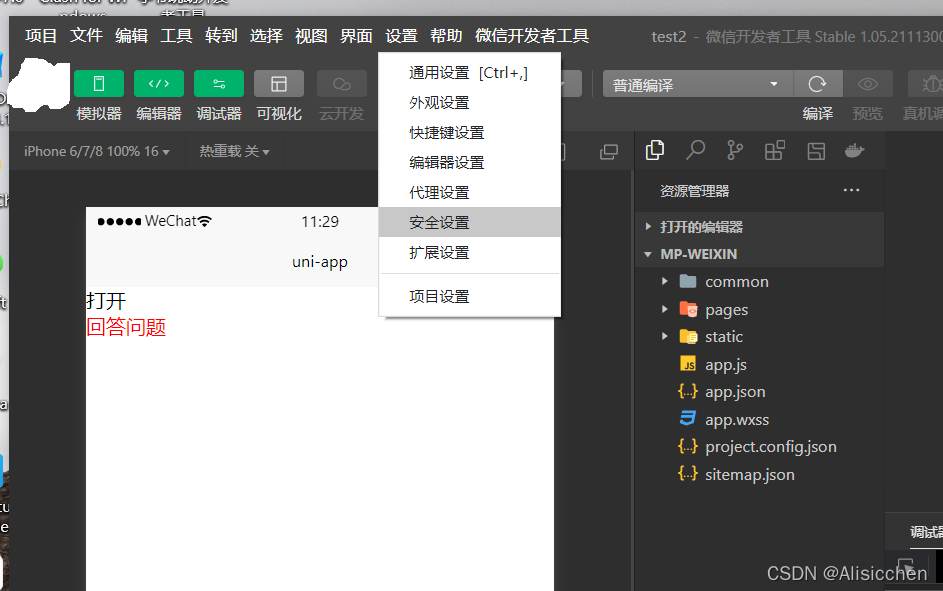Open the search magnifier icon

pyautogui.click(x=695, y=150)
